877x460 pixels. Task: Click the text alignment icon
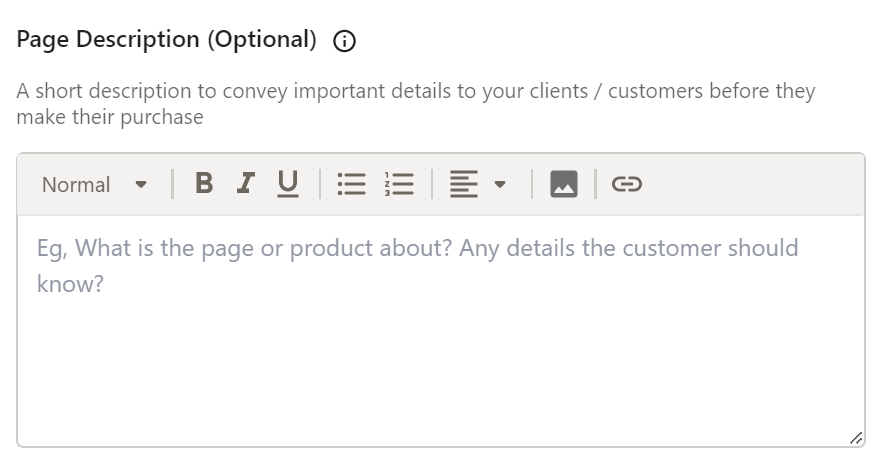point(462,184)
